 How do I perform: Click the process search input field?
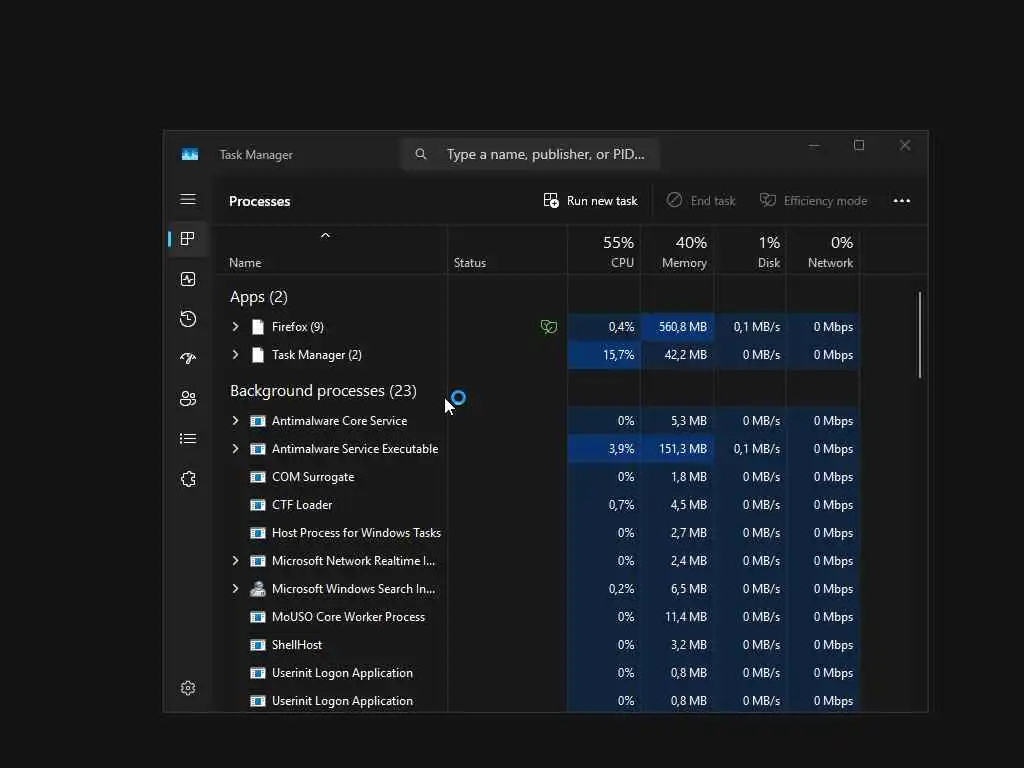(x=530, y=154)
